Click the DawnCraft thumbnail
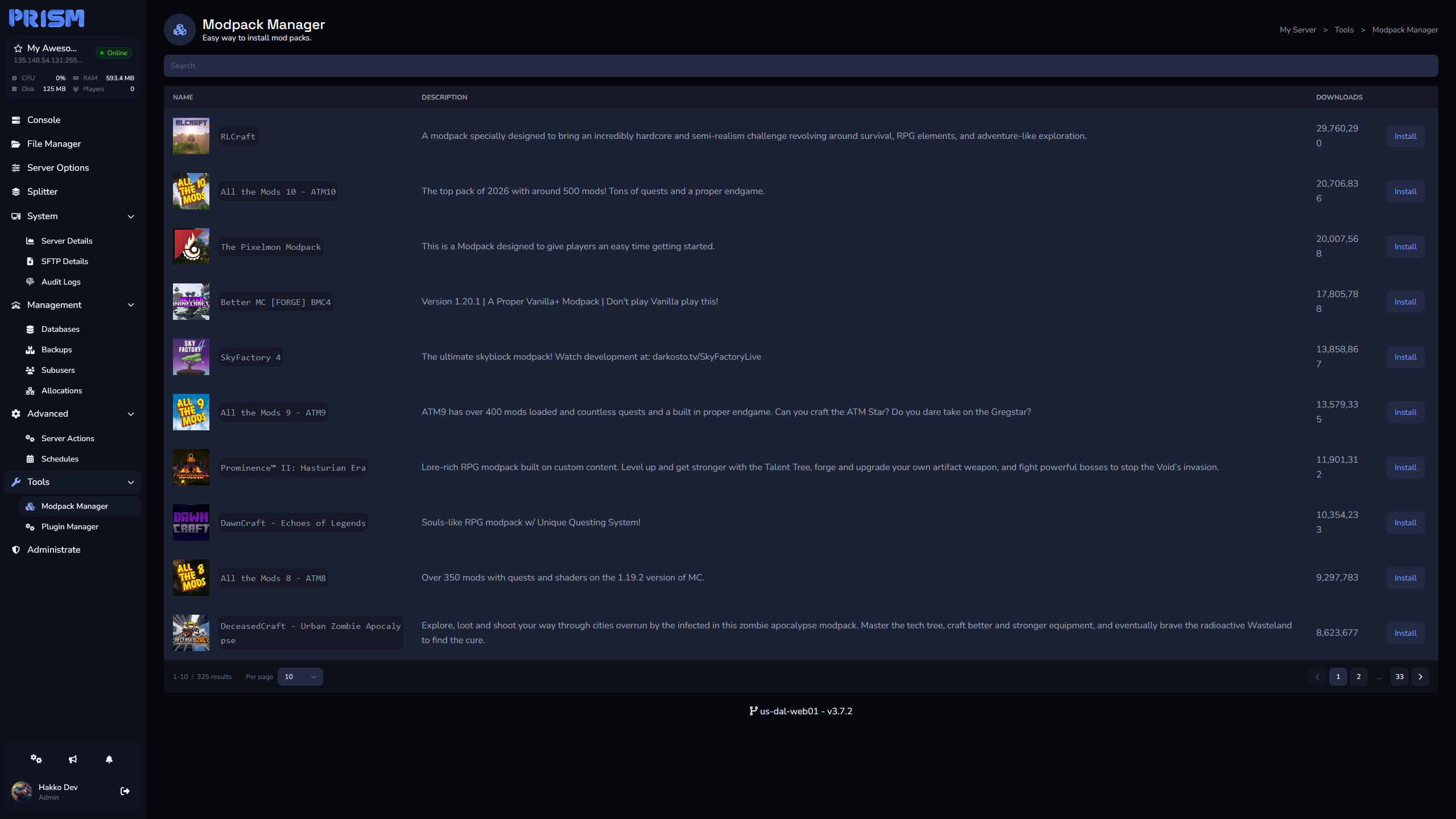Viewport: 1456px width, 819px height. [x=191, y=522]
